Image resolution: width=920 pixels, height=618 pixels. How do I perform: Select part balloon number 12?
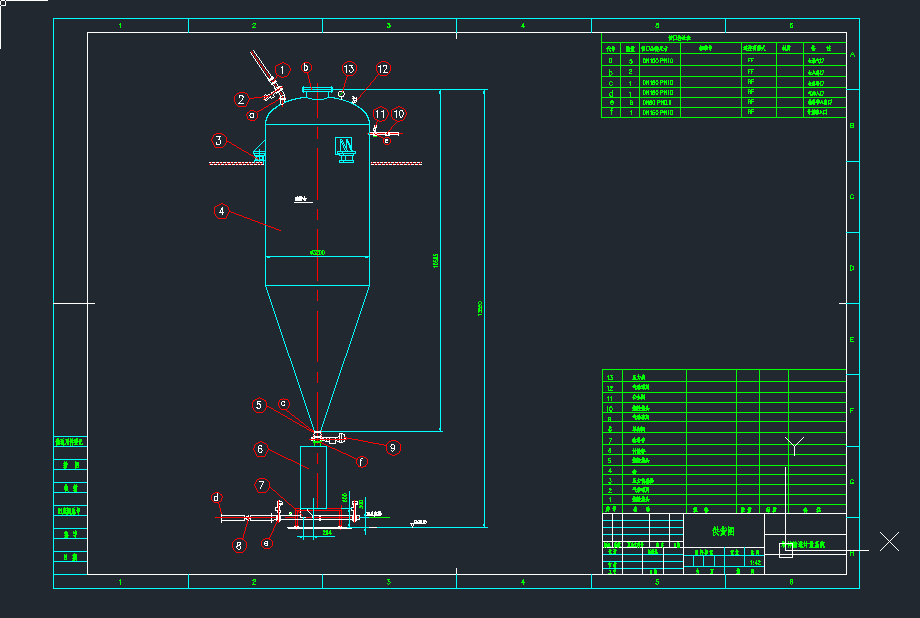383,69
